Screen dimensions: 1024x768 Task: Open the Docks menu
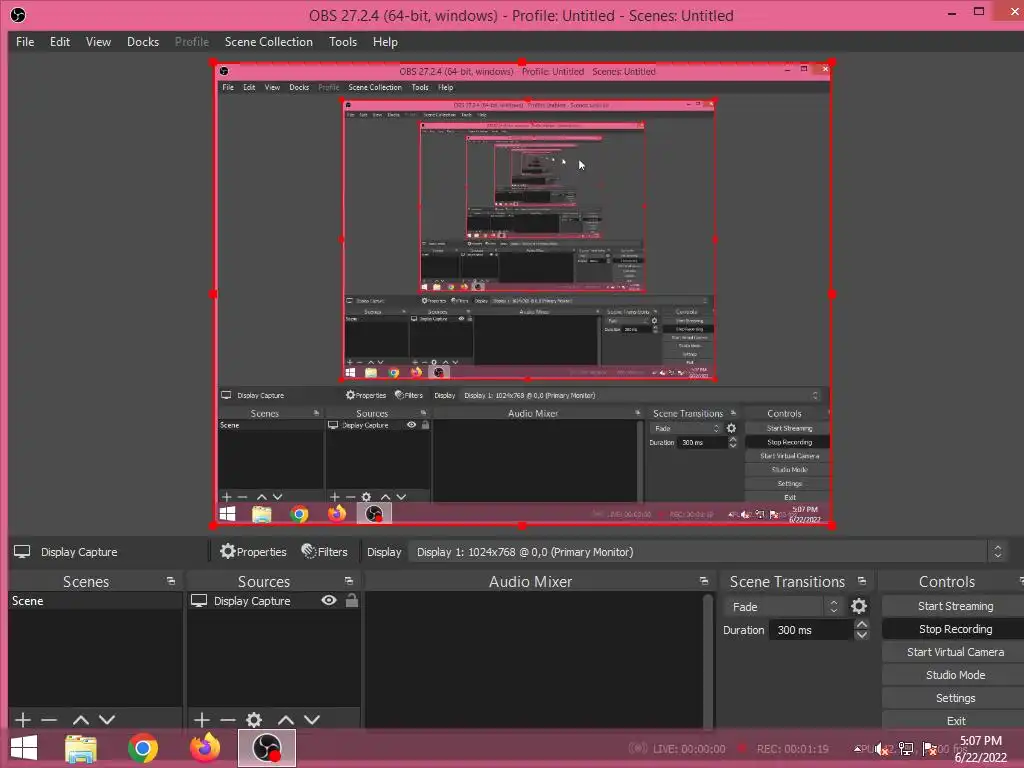pyautogui.click(x=142, y=42)
